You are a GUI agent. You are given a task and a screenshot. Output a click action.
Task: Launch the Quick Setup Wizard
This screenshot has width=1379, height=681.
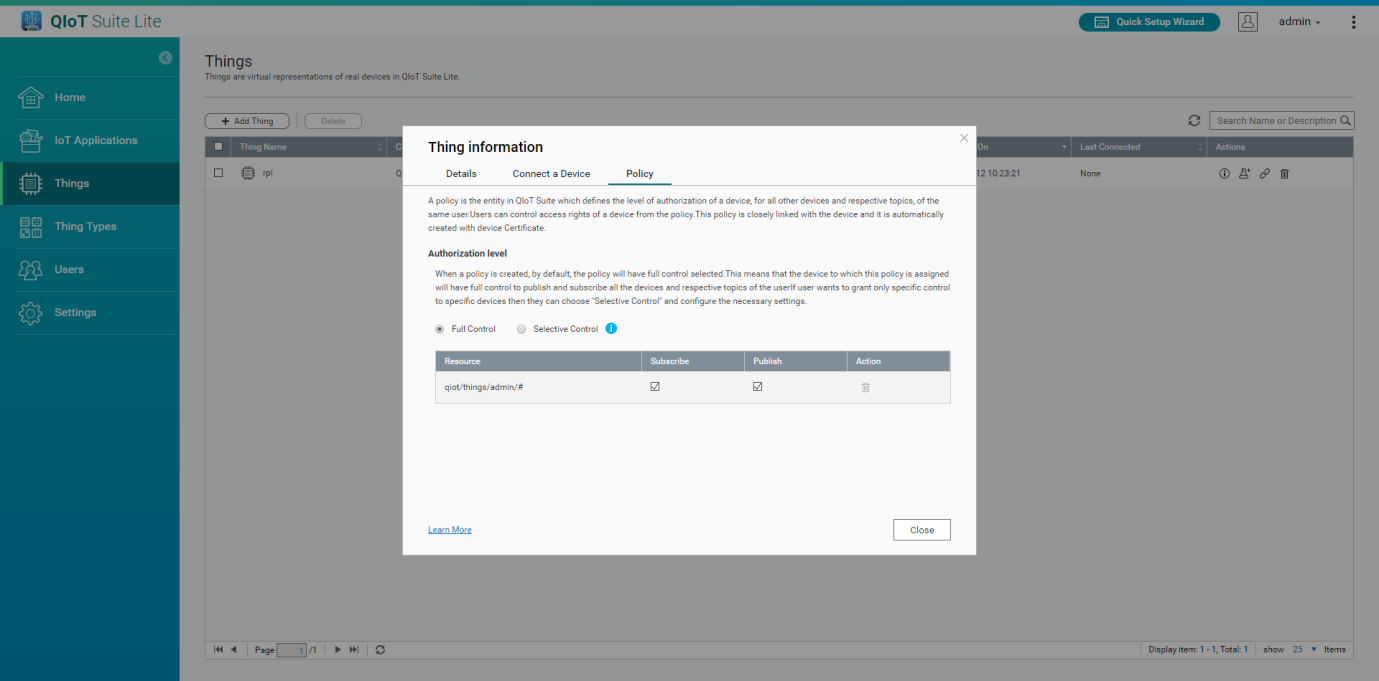coord(1149,22)
